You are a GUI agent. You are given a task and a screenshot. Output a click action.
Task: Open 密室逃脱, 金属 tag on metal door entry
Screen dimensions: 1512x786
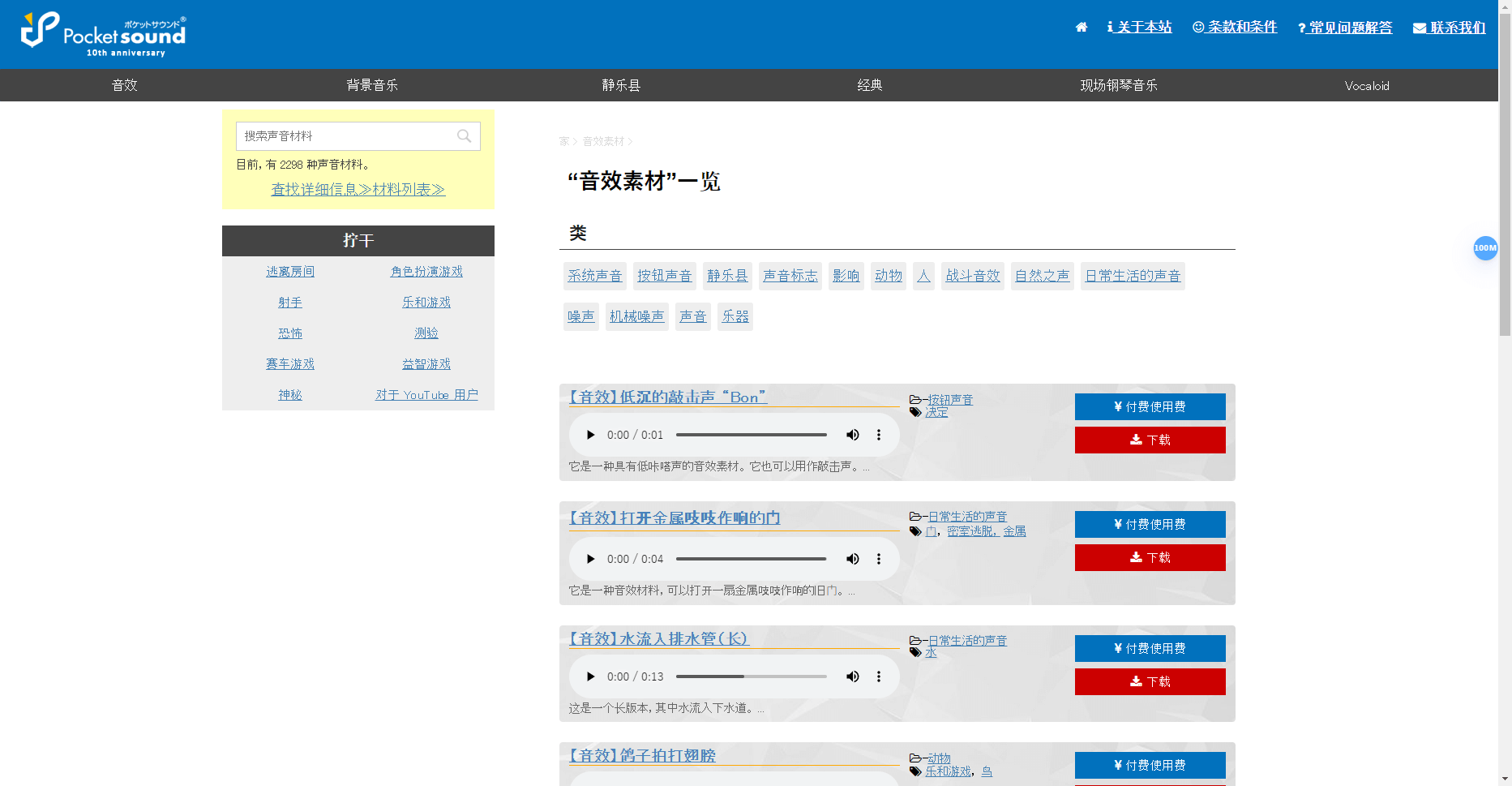click(x=987, y=531)
